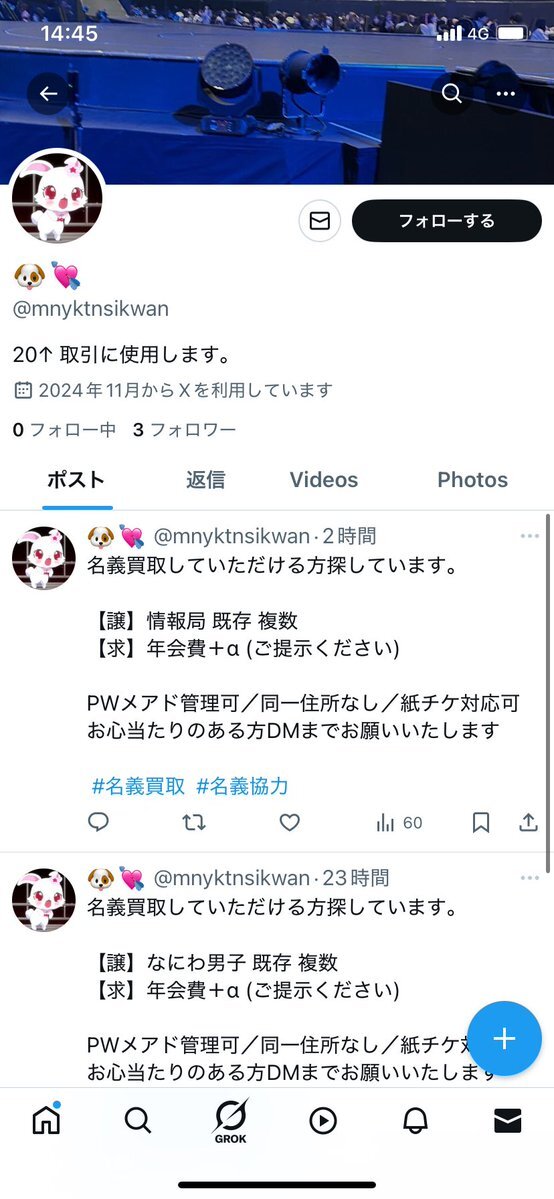554x1199 pixels.
Task: Switch to the Videos tab
Action: tap(324, 480)
